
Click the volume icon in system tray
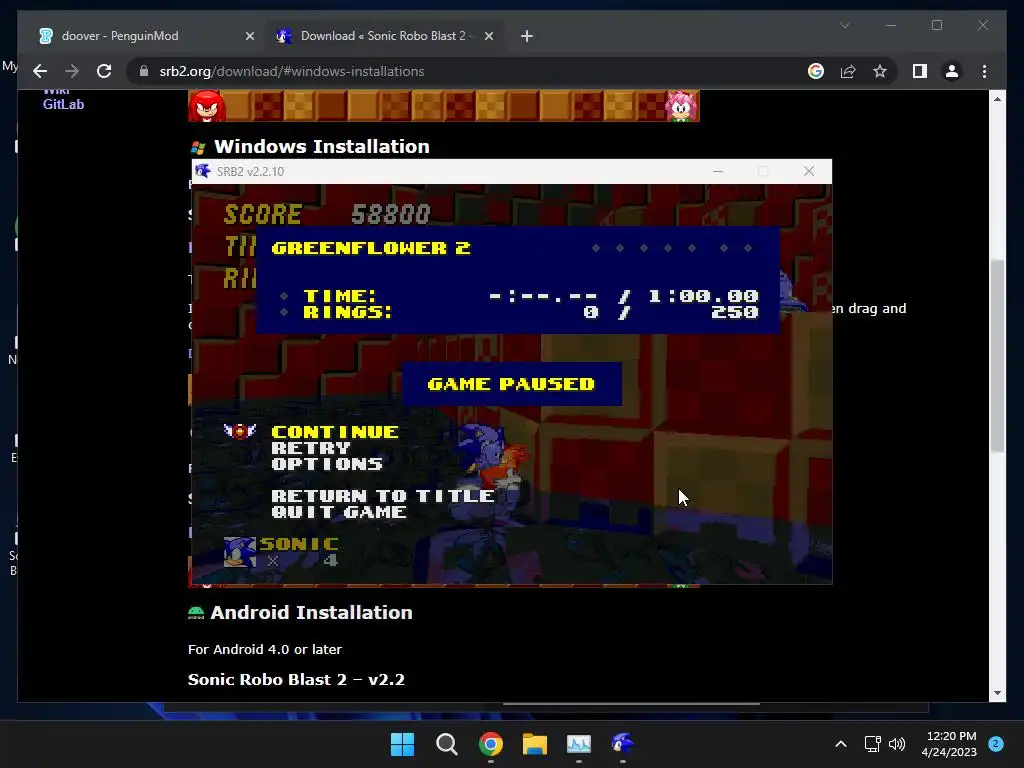pyautogui.click(x=897, y=744)
